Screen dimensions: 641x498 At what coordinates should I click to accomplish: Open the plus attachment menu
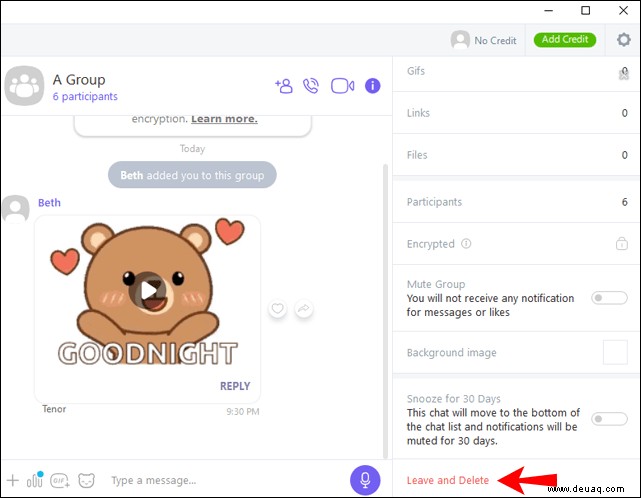point(13,480)
